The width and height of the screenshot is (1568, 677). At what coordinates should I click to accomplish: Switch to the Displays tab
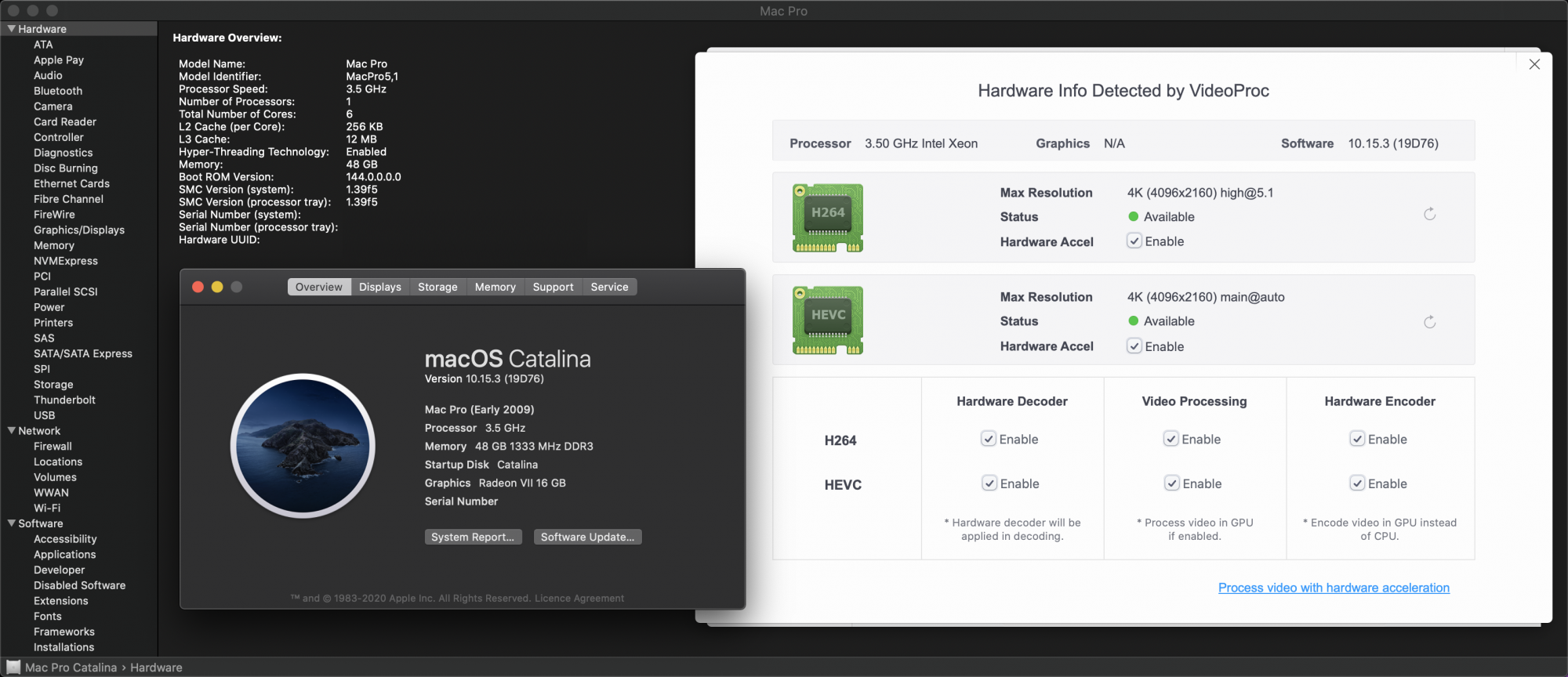[x=380, y=287]
